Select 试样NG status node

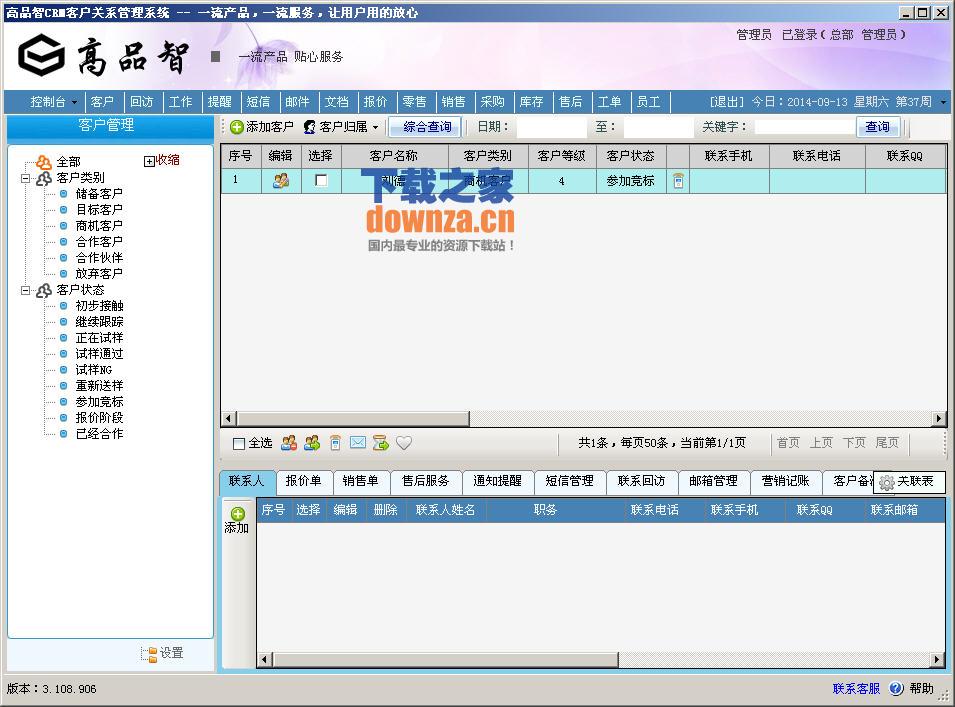(x=94, y=370)
